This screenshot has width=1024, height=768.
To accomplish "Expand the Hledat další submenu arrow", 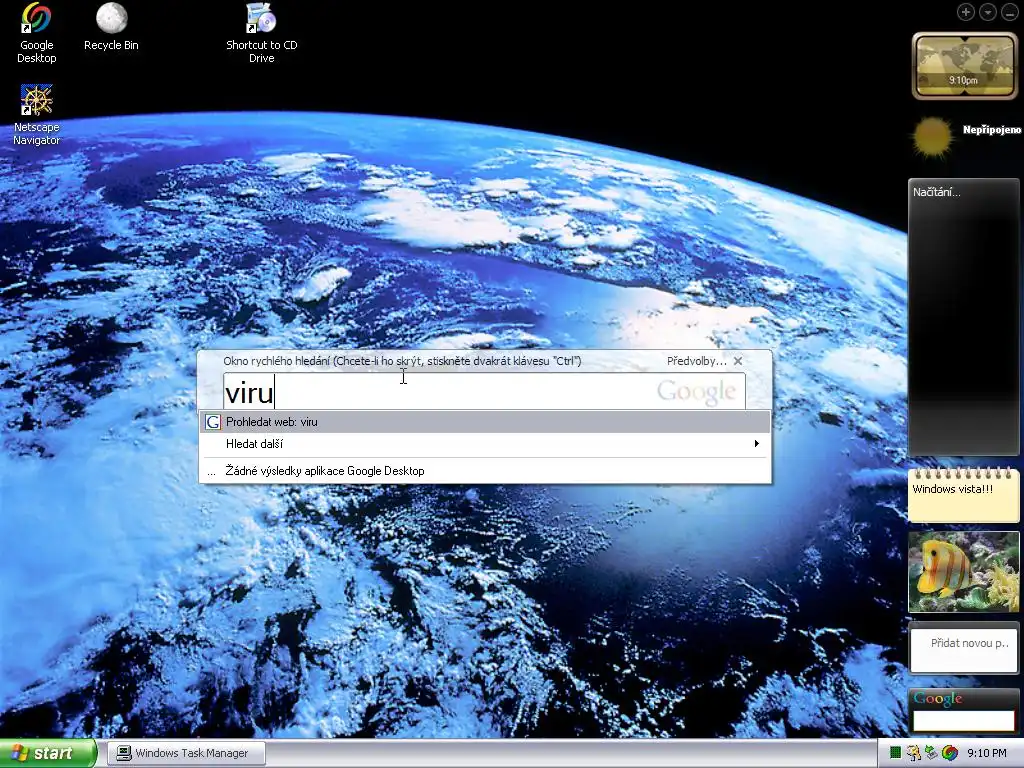I will pos(756,444).
